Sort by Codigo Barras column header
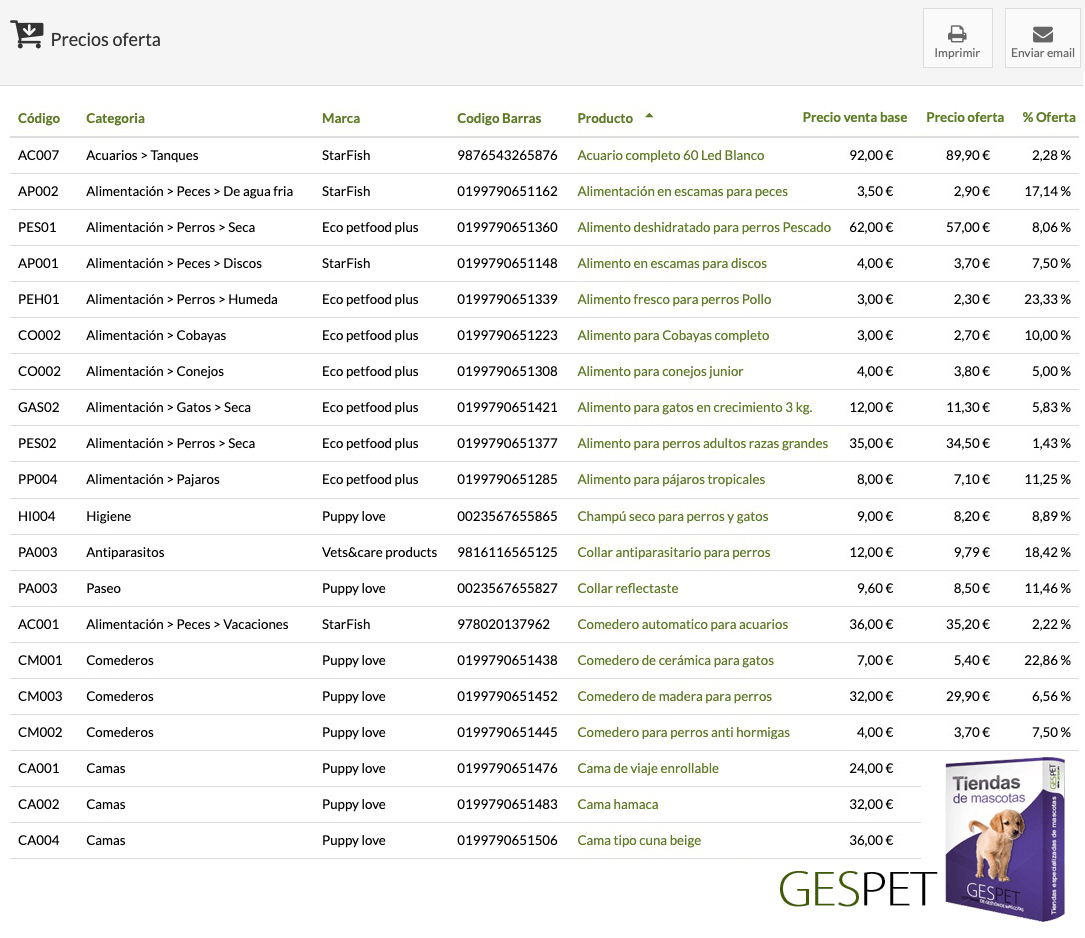This screenshot has height=938, width=1085. (499, 118)
